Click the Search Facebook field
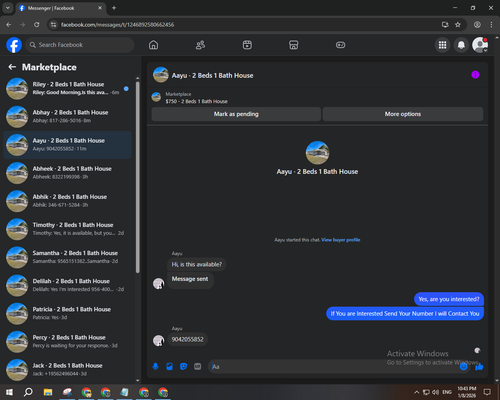 pos(80,45)
